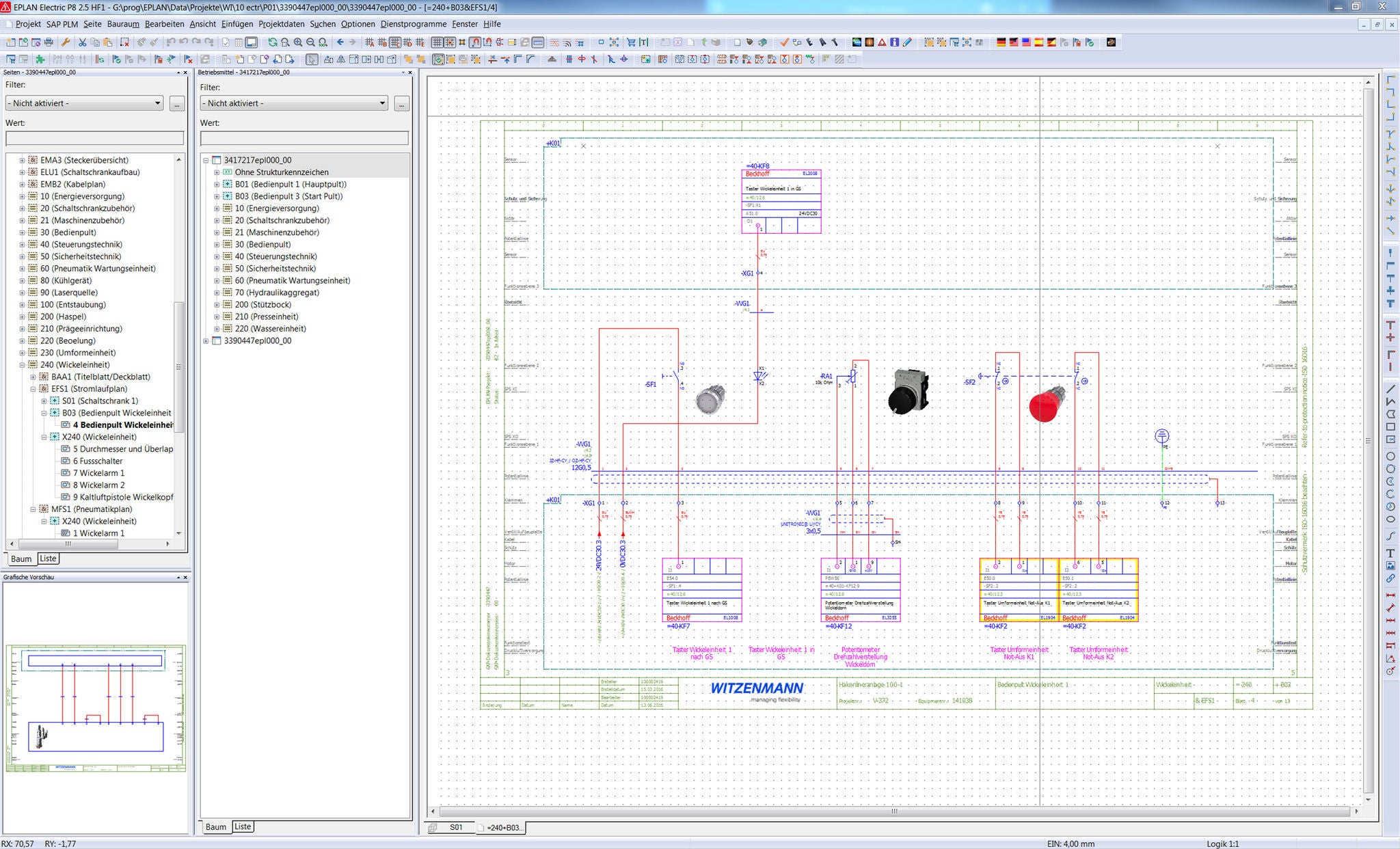Click the pencil edit icon in the toolbar

pos(906,42)
